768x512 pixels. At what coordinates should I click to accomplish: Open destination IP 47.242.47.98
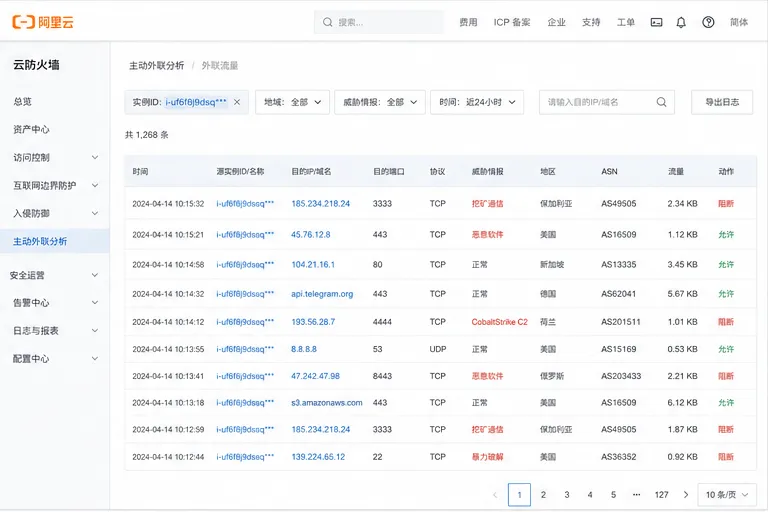click(x=315, y=376)
